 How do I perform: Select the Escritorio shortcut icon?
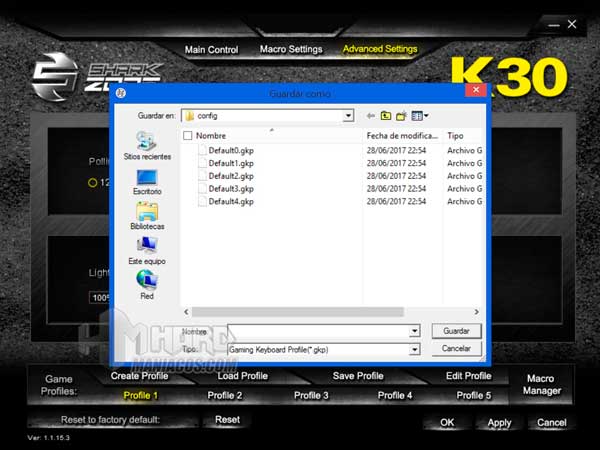pyautogui.click(x=147, y=178)
